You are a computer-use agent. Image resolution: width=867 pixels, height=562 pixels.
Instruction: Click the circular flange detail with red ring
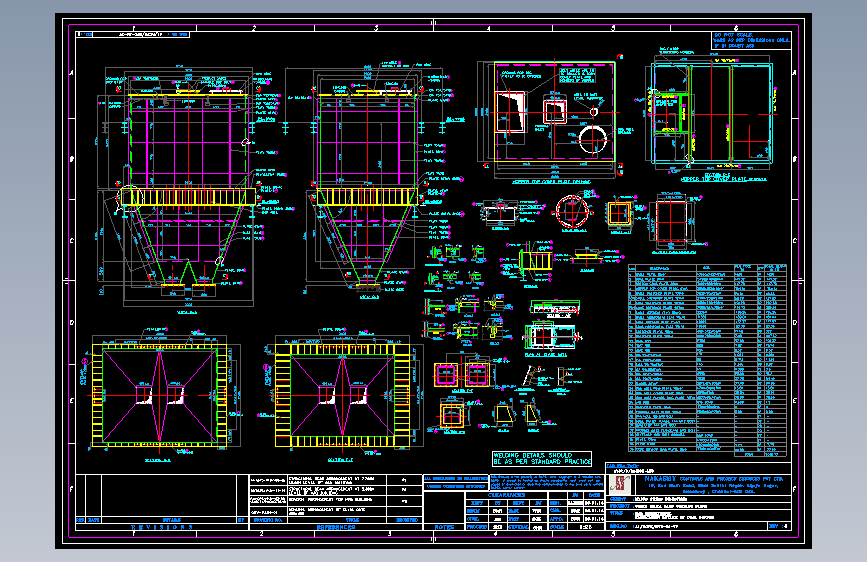[573, 211]
